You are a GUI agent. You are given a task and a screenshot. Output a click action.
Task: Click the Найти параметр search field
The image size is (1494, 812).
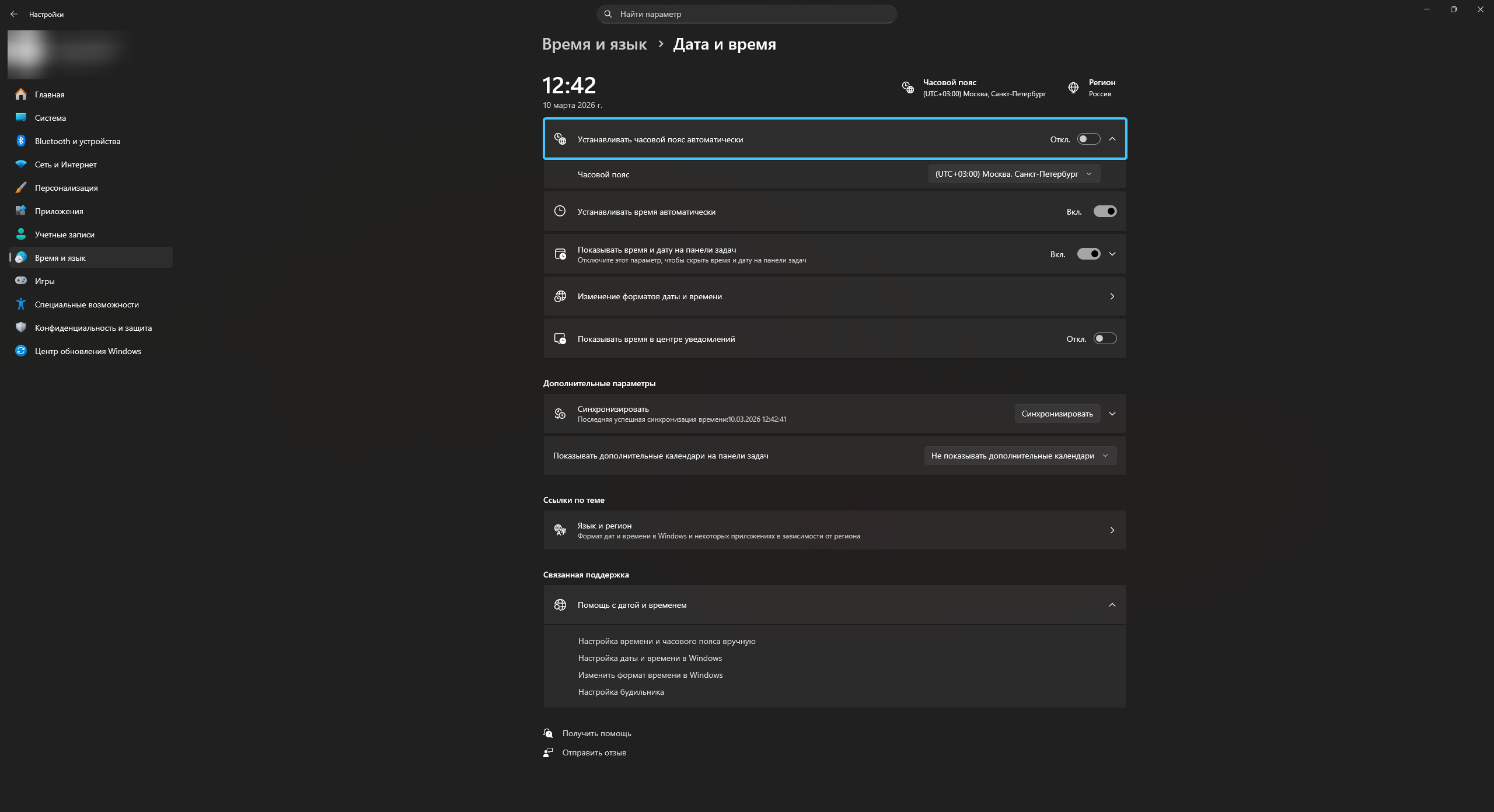pyautogui.click(x=747, y=14)
